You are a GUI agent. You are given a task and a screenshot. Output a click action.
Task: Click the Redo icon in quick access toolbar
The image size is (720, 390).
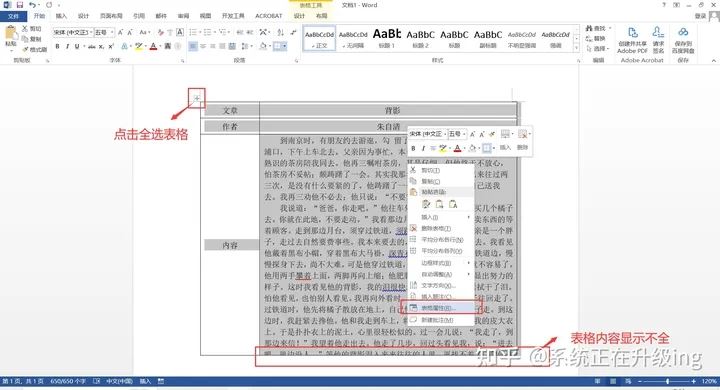pyautogui.click(x=49, y=5)
